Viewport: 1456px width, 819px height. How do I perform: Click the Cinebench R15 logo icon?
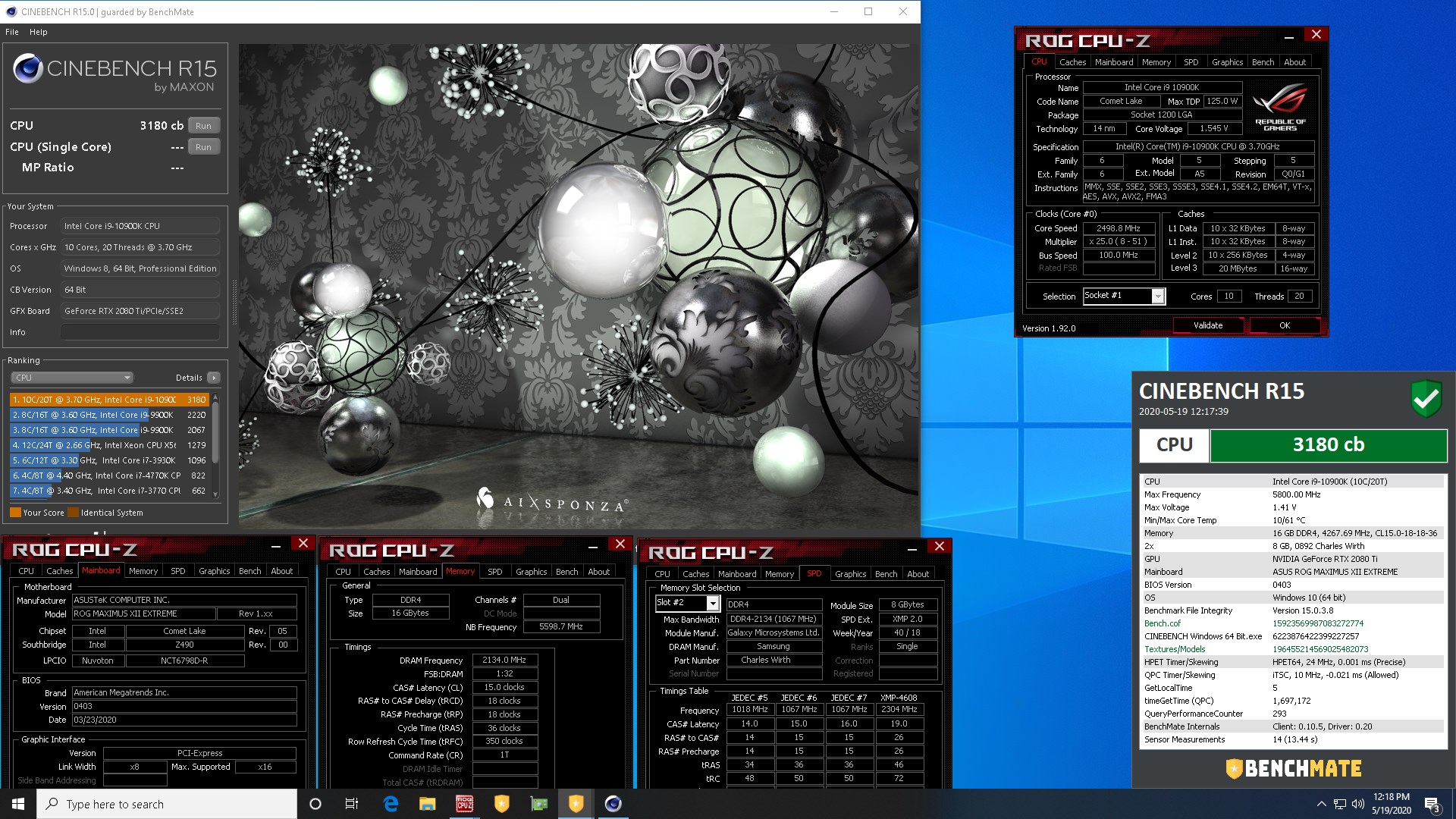pyautogui.click(x=28, y=69)
